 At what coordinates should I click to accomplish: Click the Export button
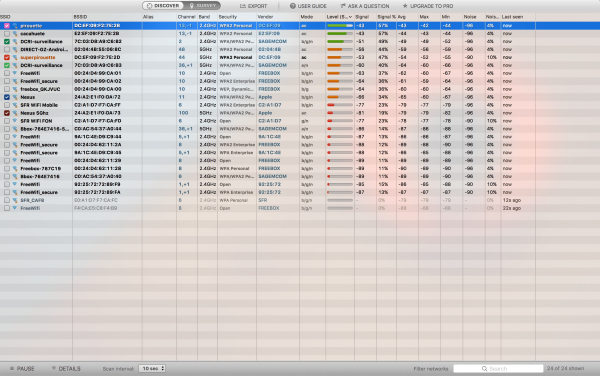(x=253, y=6)
